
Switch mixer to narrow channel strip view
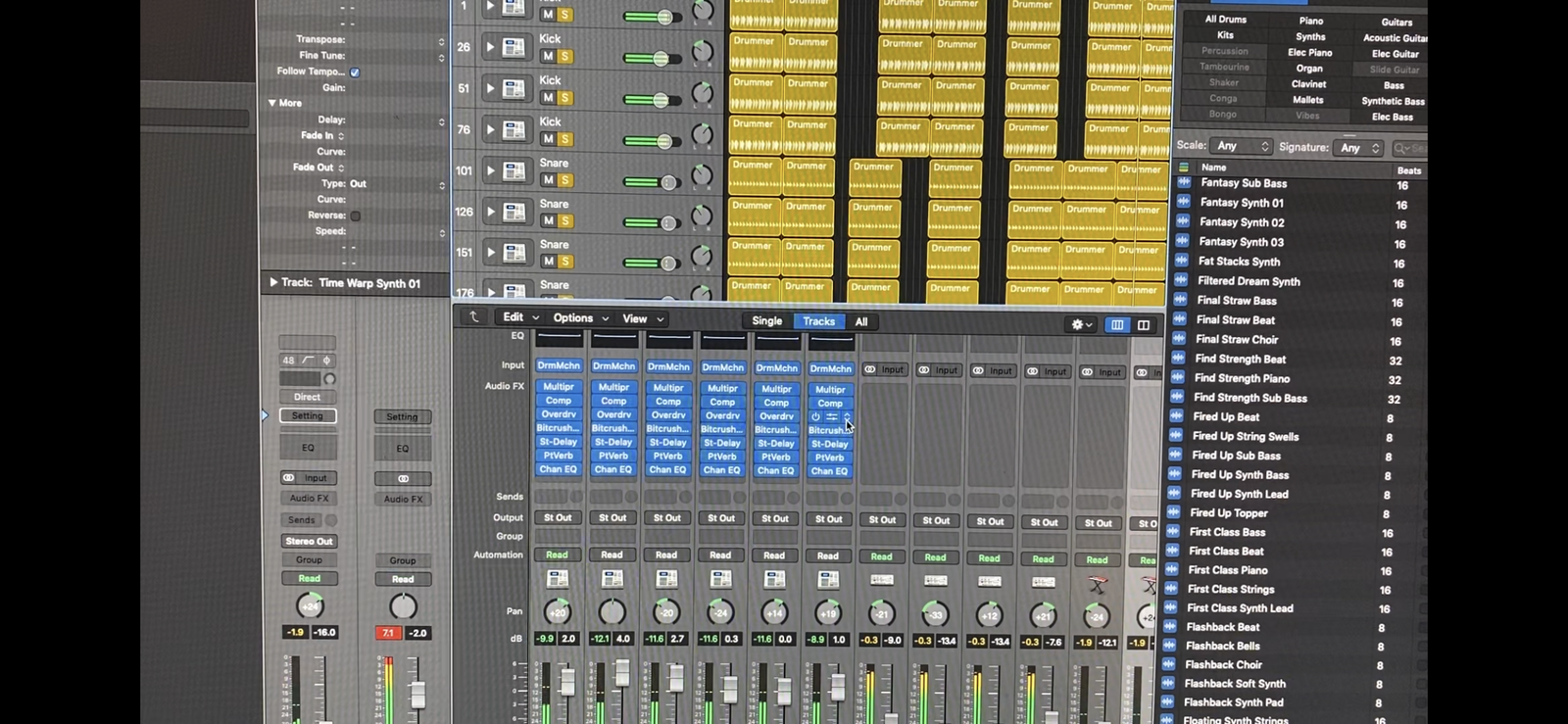coord(1117,324)
